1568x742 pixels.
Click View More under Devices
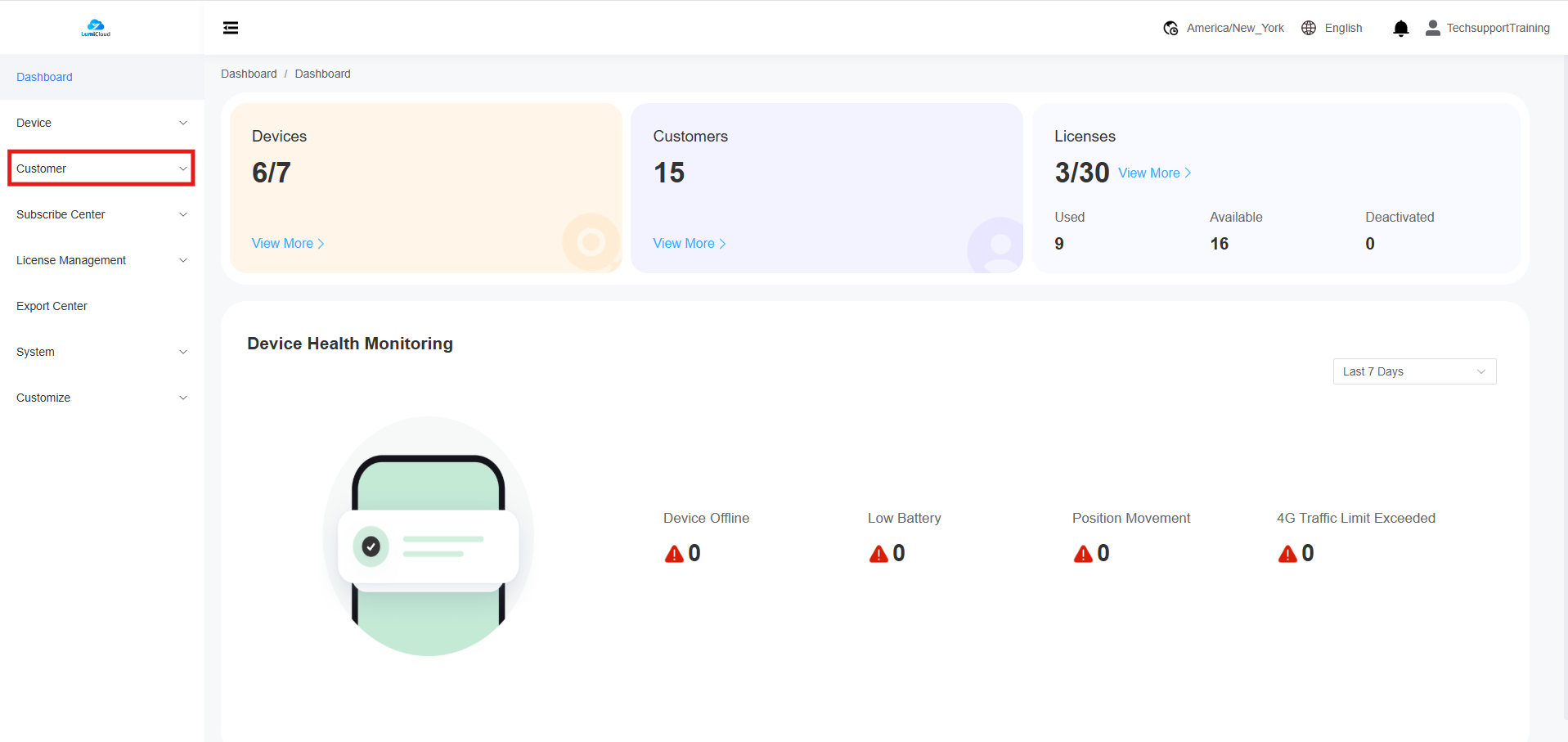287,243
